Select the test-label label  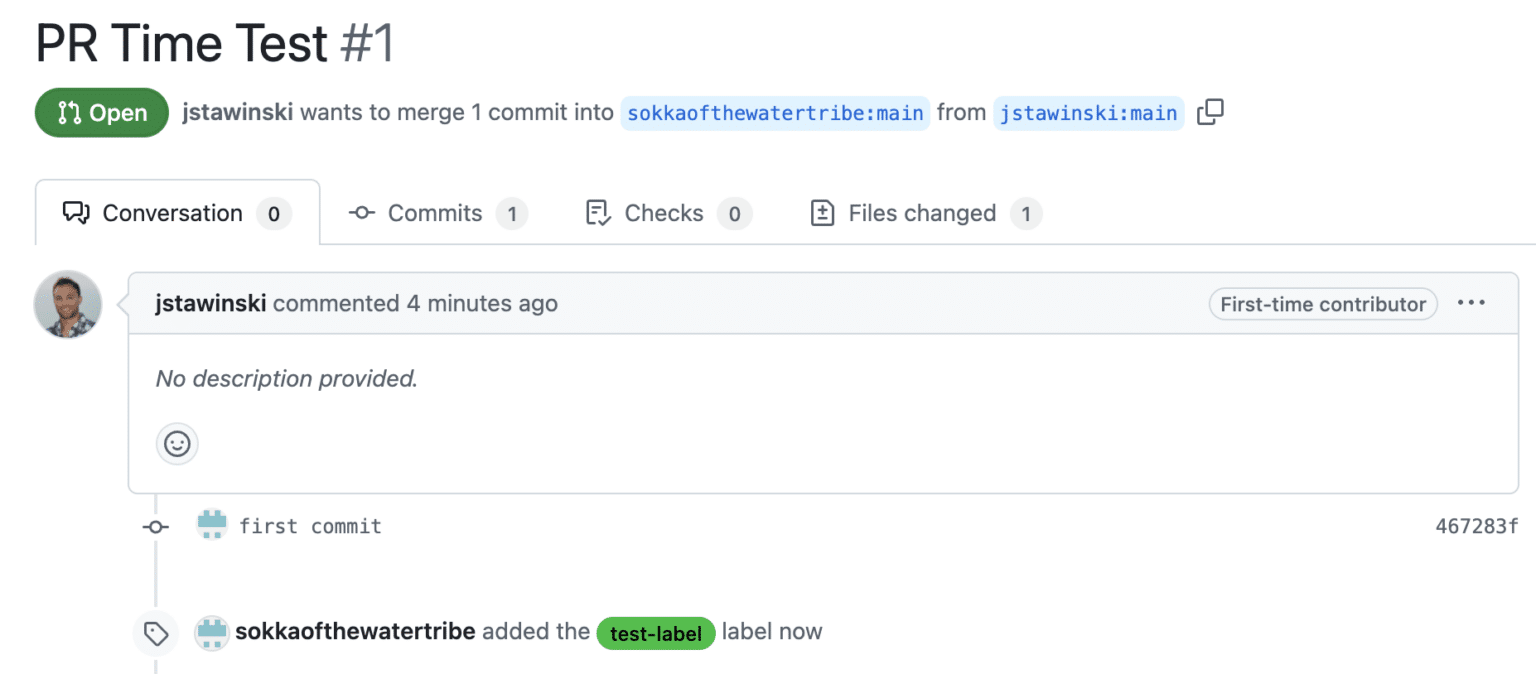(x=655, y=632)
